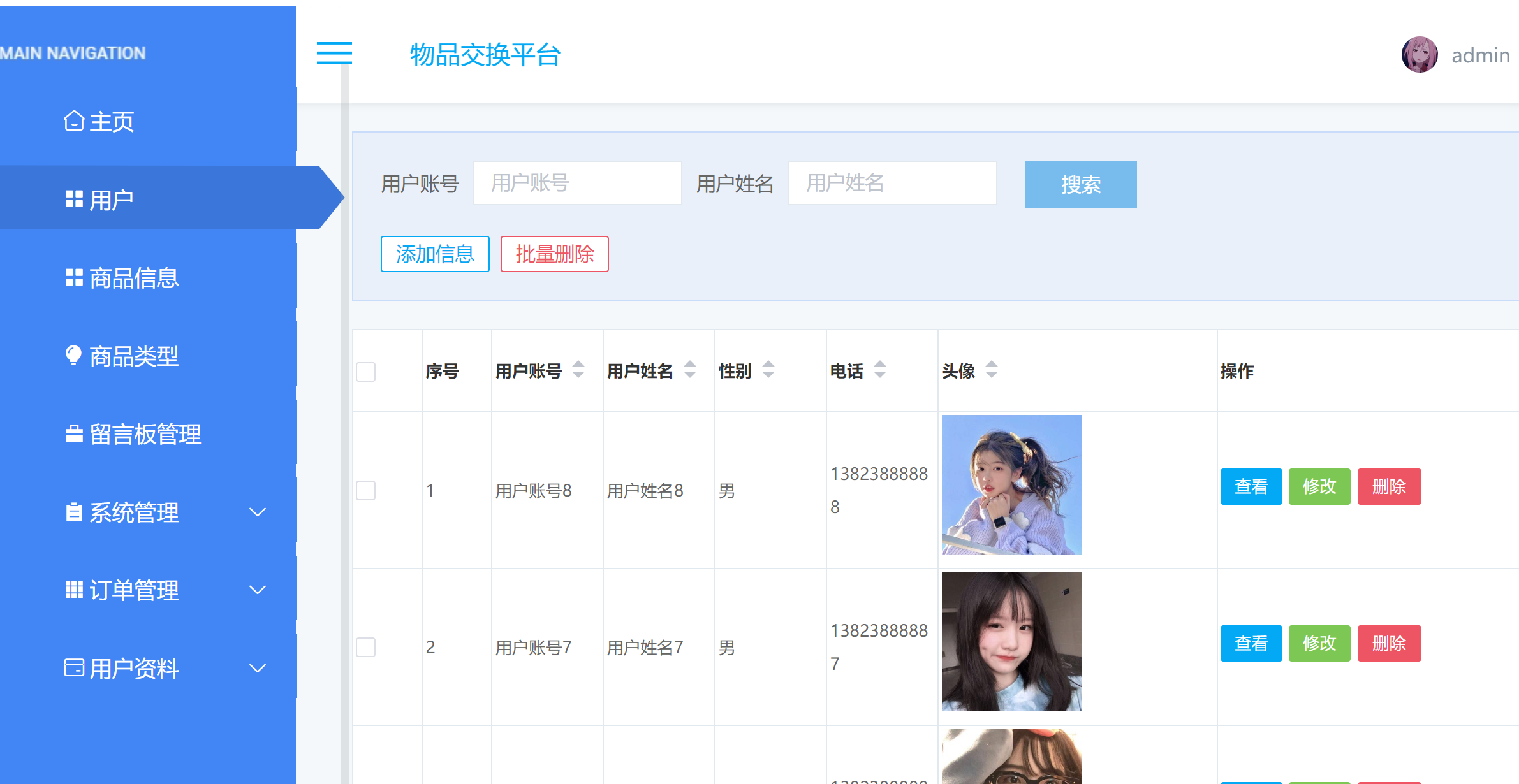Viewport: 1519px width, 784px height.
Task: Expand the 订单管理 submenu
Action: click(x=258, y=590)
